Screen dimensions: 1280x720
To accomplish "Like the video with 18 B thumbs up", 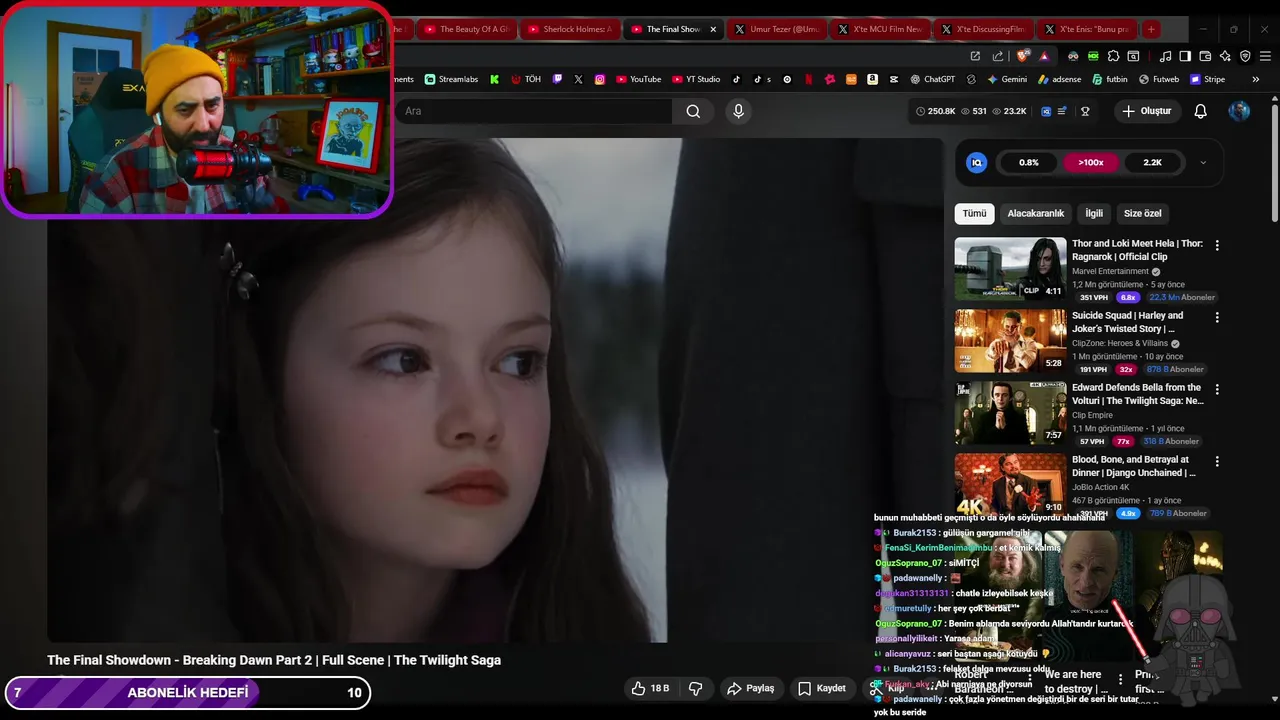I will point(650,688).
